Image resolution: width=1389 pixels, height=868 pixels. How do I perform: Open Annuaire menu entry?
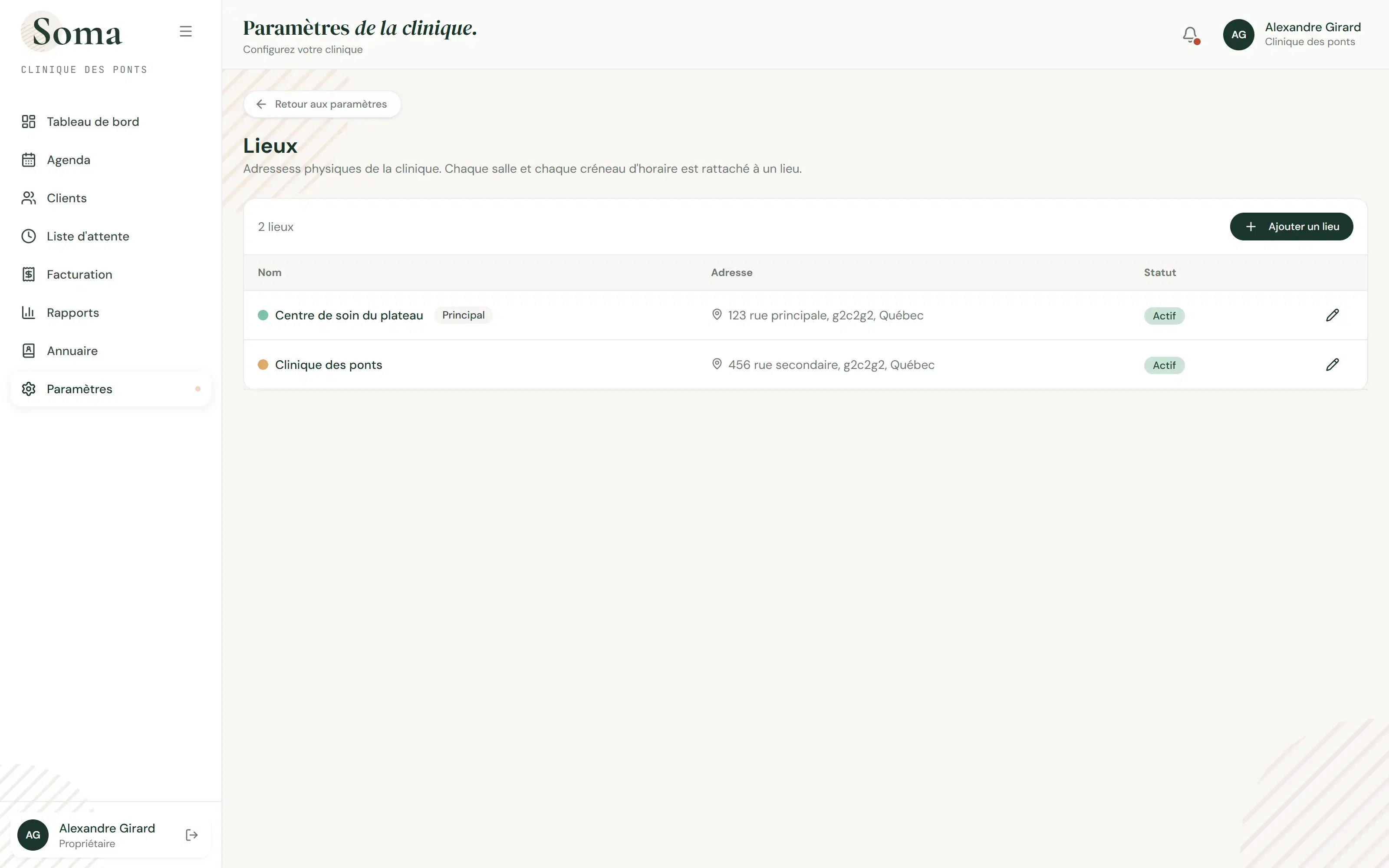click(x=110, y=351)
